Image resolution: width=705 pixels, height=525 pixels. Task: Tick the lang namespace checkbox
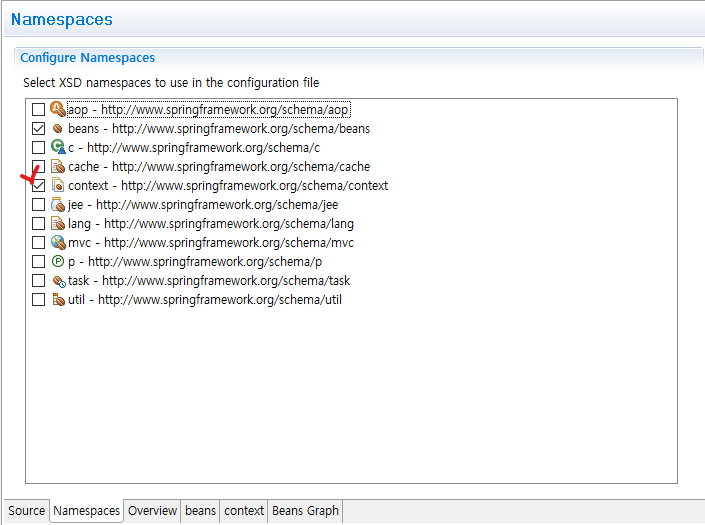[38, 224]
